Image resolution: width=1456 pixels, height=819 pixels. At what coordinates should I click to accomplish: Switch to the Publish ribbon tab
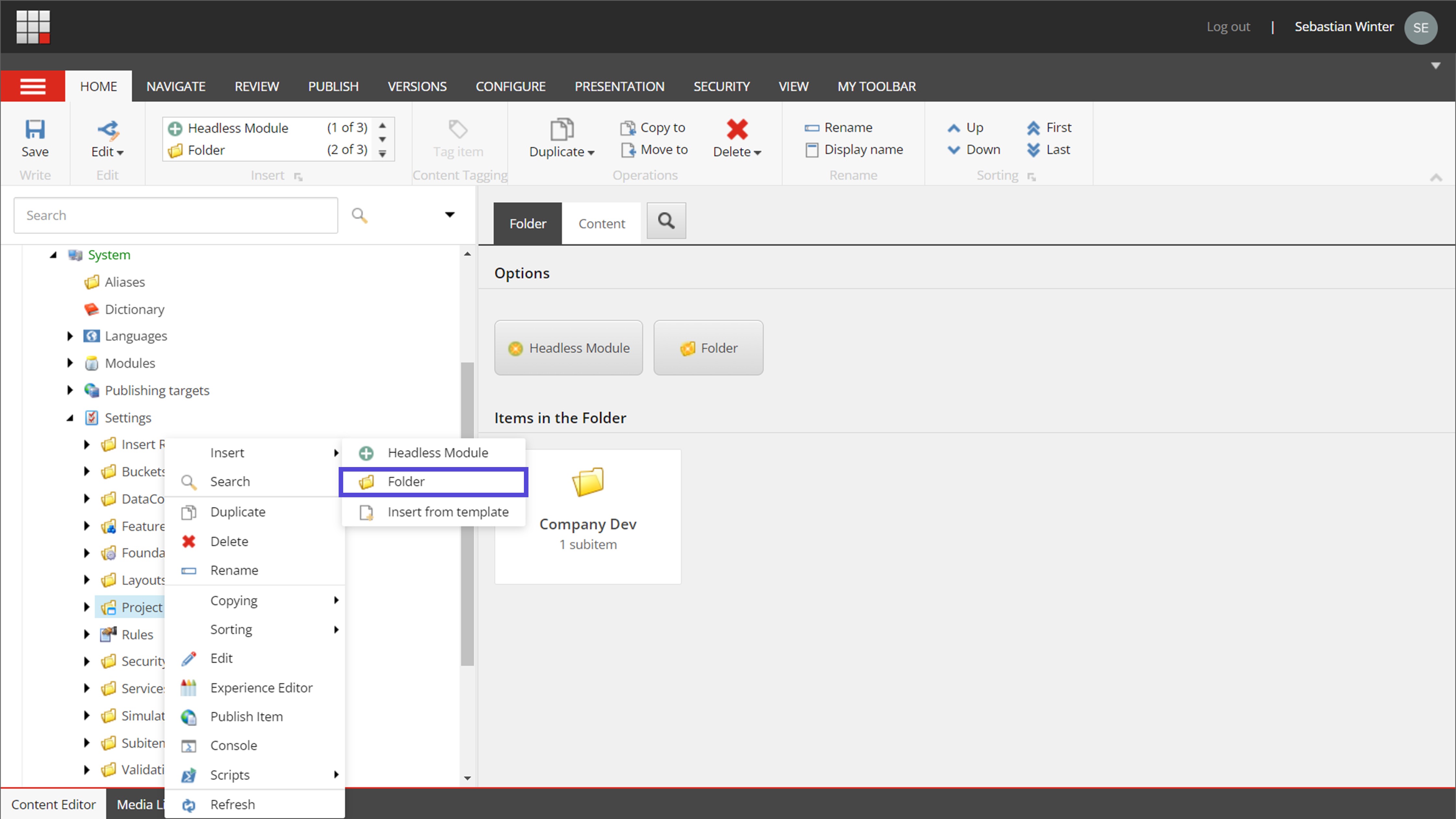(333, 86)
